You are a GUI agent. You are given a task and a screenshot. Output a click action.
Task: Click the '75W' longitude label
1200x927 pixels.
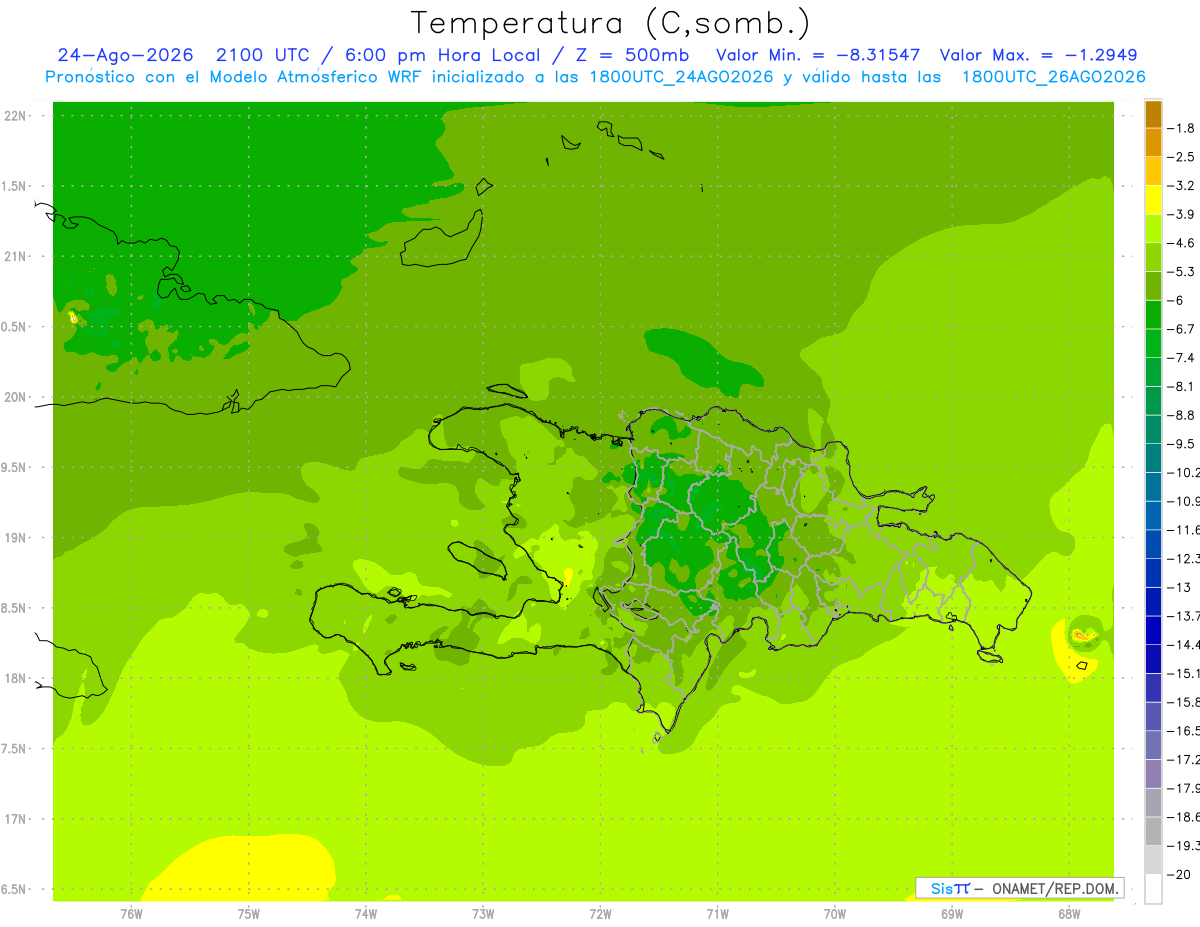[249, 913]
